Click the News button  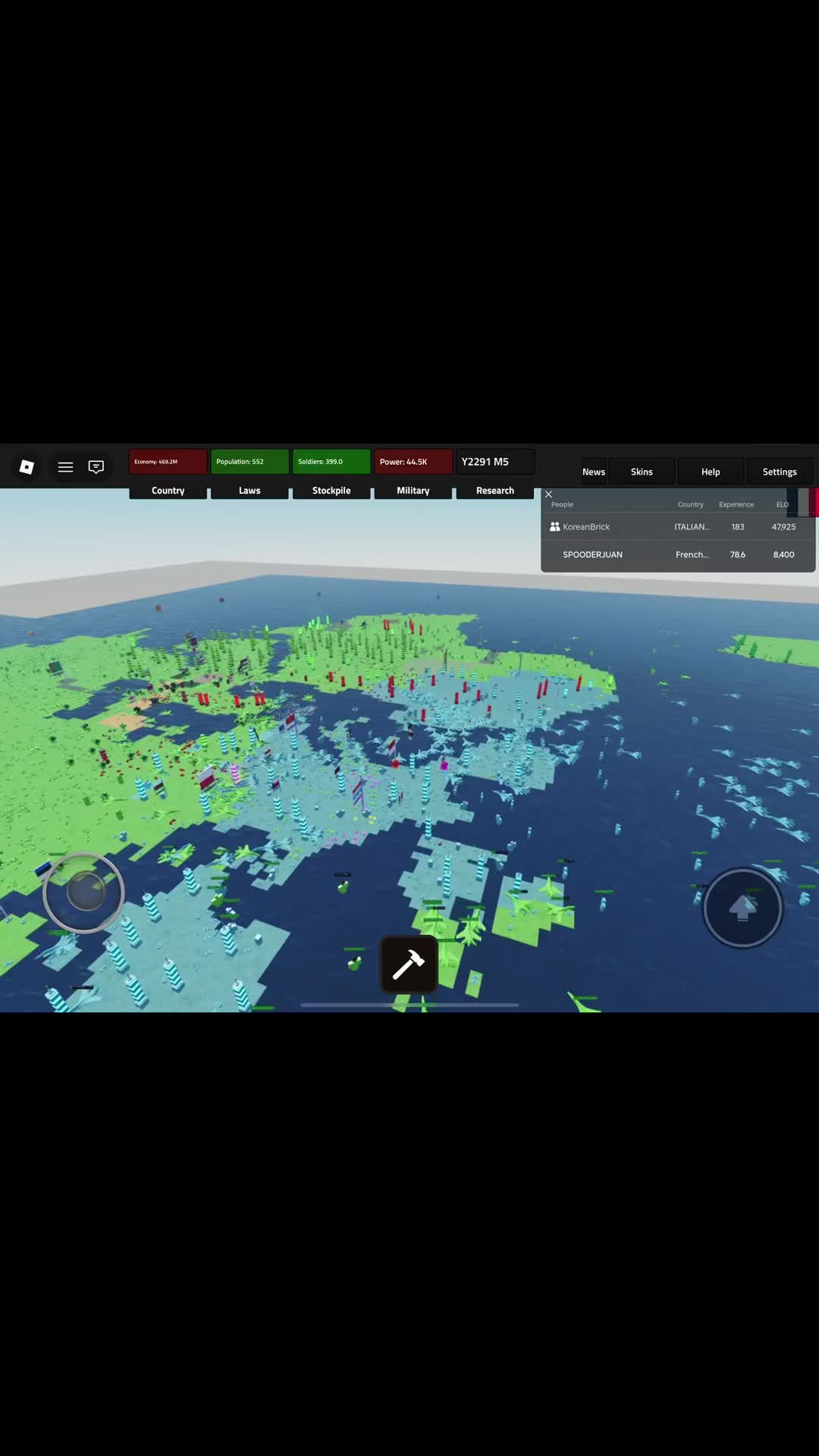point(594,472)
